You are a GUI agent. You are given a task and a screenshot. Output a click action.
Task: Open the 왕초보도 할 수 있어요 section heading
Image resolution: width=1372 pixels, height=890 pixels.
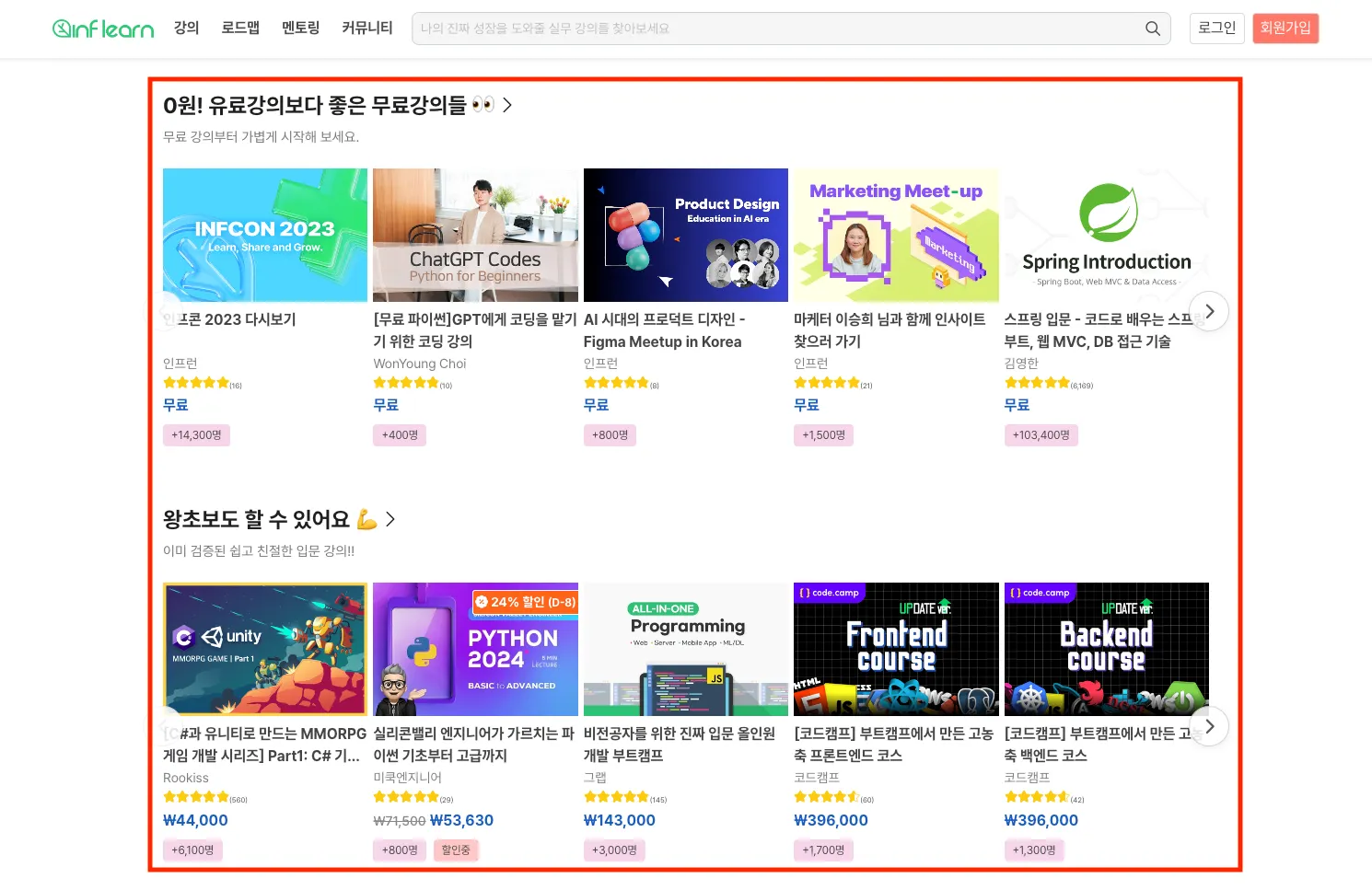tap(271, 520)
